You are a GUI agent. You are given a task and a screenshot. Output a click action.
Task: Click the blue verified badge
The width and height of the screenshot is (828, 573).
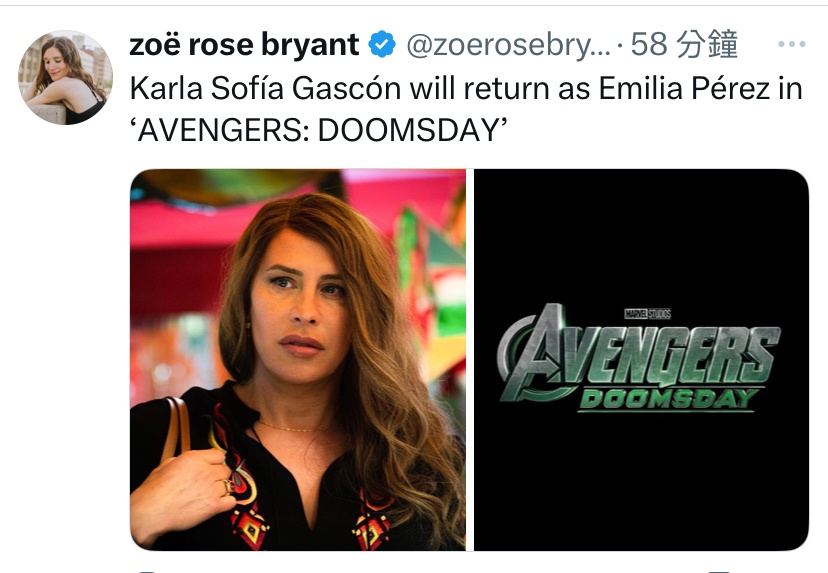pyautogui.click(x=381, y=45)
